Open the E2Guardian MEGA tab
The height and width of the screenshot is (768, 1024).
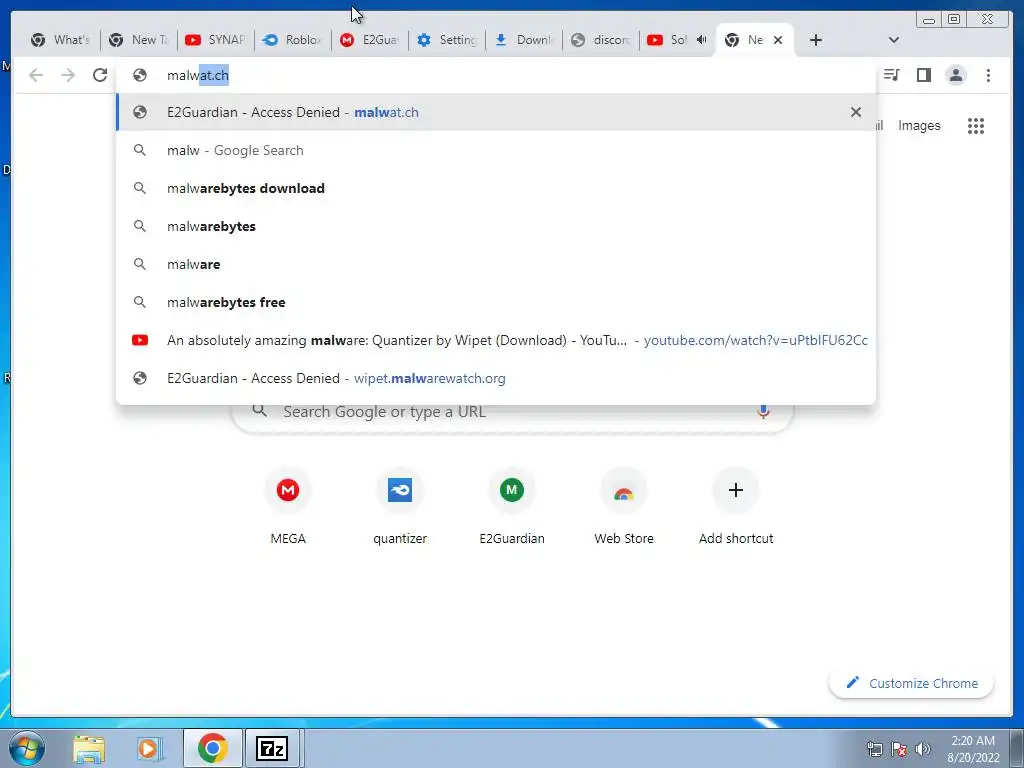370,40
